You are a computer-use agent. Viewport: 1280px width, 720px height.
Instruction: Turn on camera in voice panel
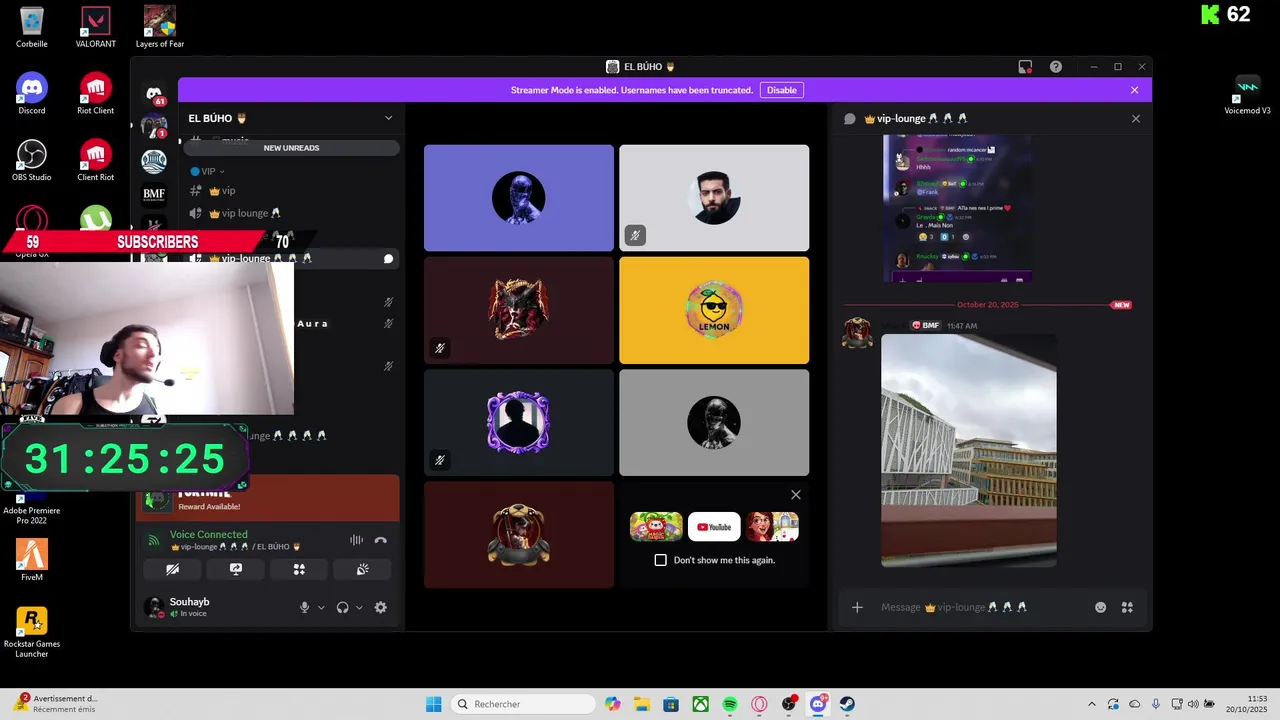(172, 569)
